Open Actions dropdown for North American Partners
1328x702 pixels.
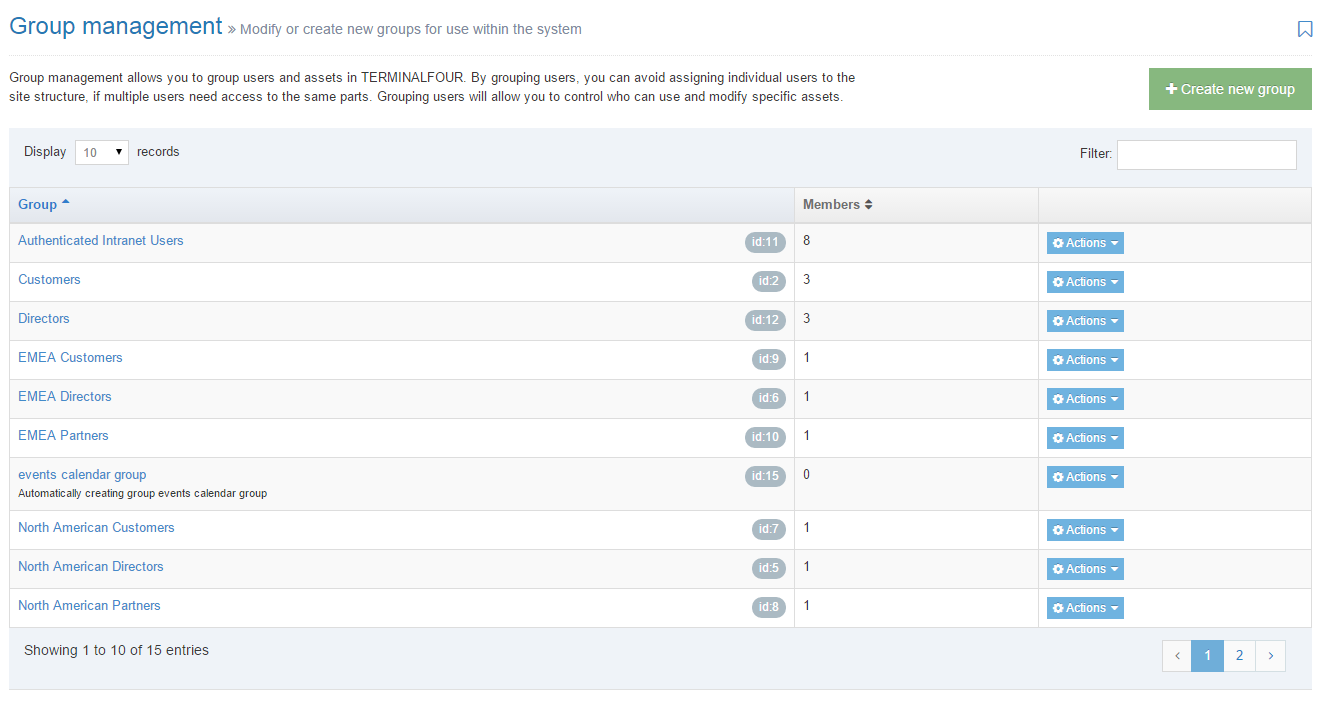pyautogui.click(x=1085, y=608)
